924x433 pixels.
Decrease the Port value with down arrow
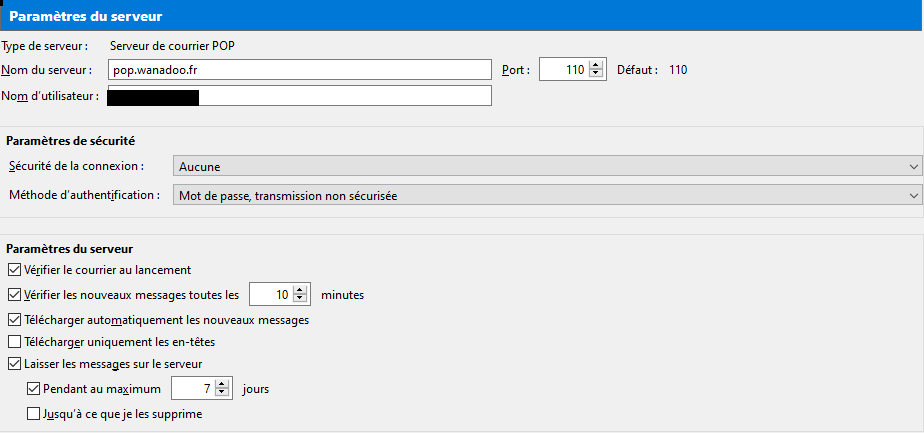click(x=596, y=74)
